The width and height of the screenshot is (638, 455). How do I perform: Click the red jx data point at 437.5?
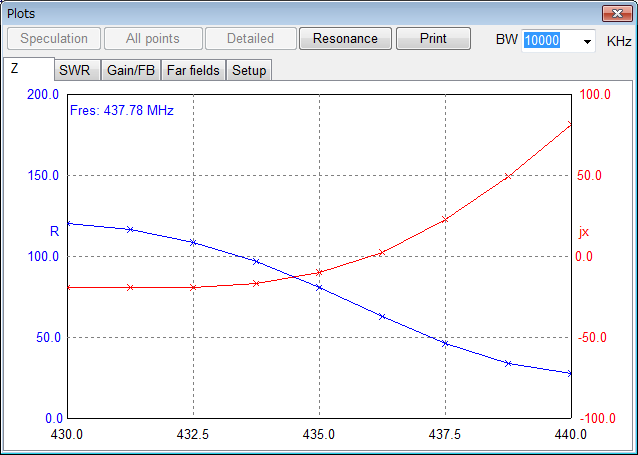coord(445,220)
